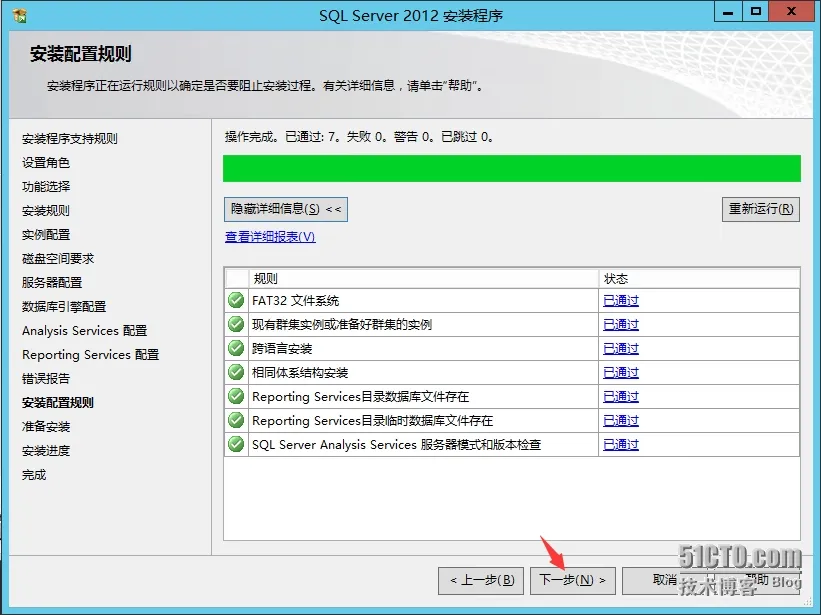821x615 pixels.
Task: Click the 规则 column header
Action: pyautogui.click(x=424, y=278)
